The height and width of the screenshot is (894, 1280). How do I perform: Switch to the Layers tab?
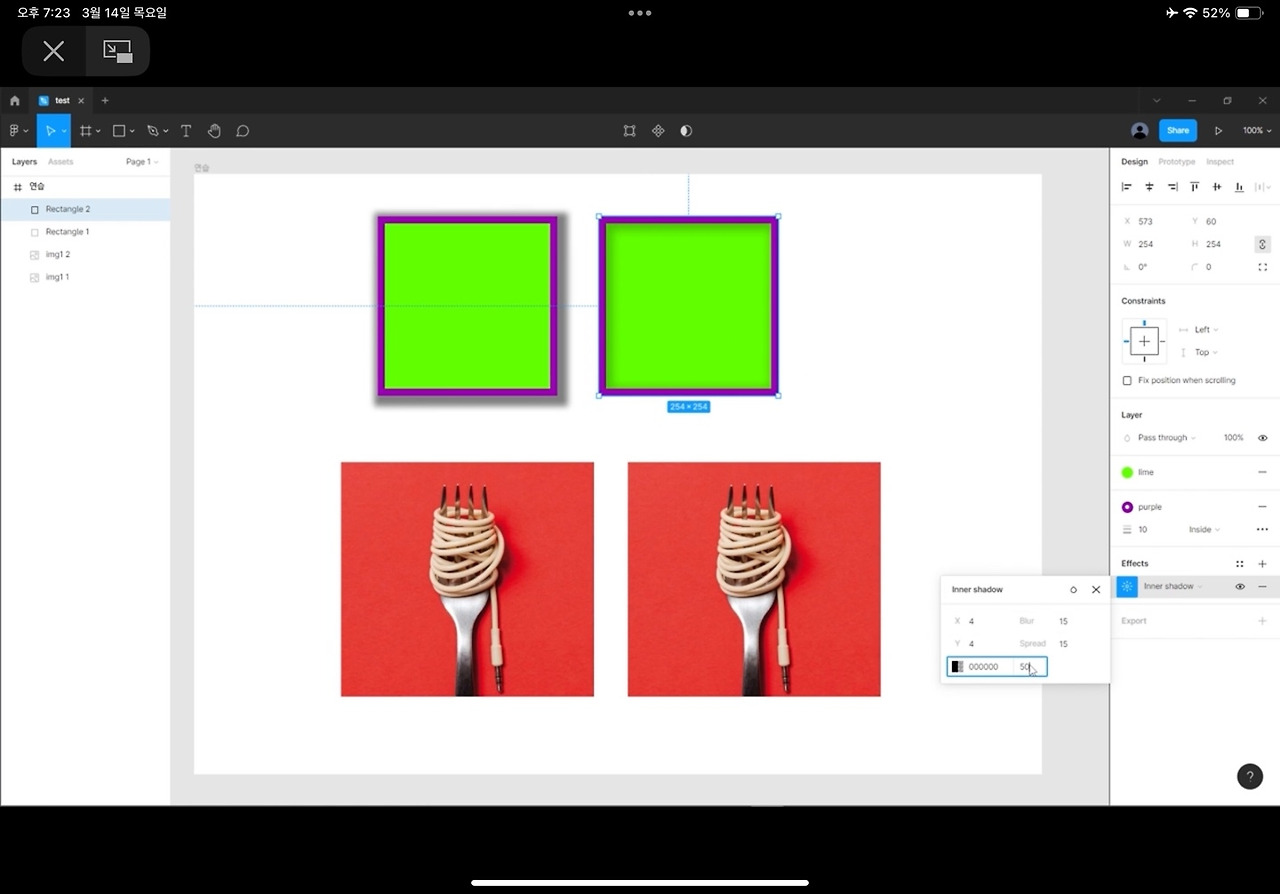click(x=24, y=162)
